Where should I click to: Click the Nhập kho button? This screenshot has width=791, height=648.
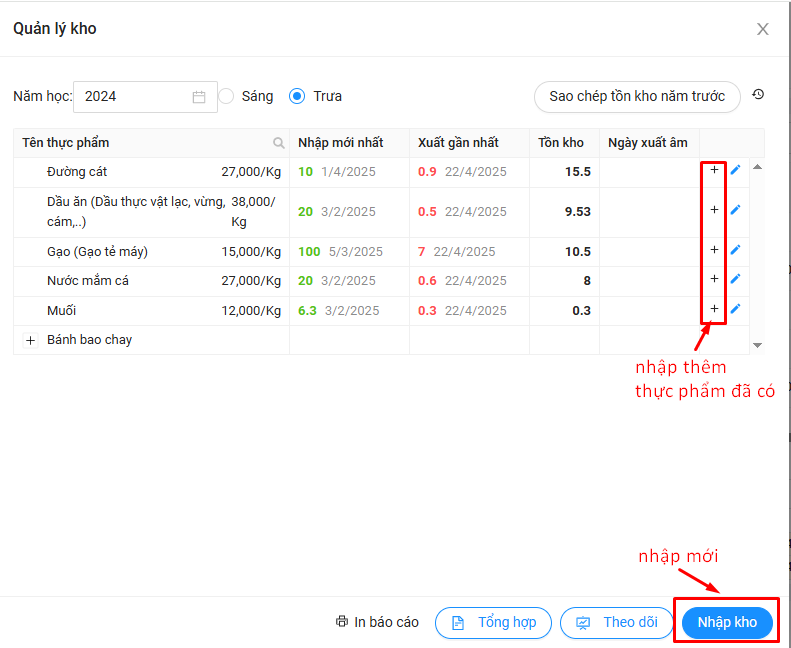click(x=727, y=622)
